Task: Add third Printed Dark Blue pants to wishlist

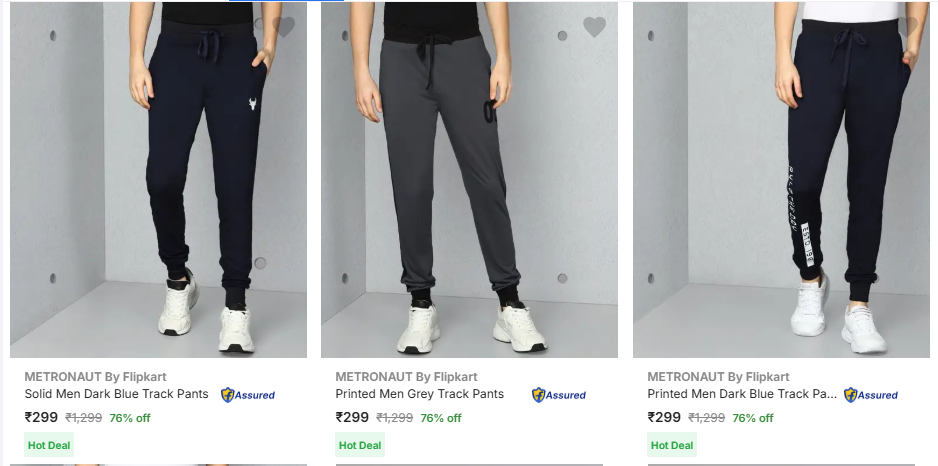Action: click(907, 27)
